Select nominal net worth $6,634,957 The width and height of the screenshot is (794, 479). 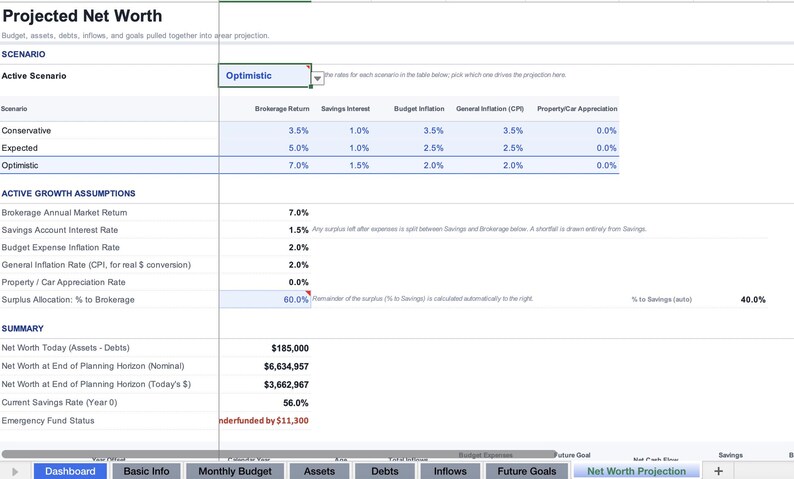286,367
